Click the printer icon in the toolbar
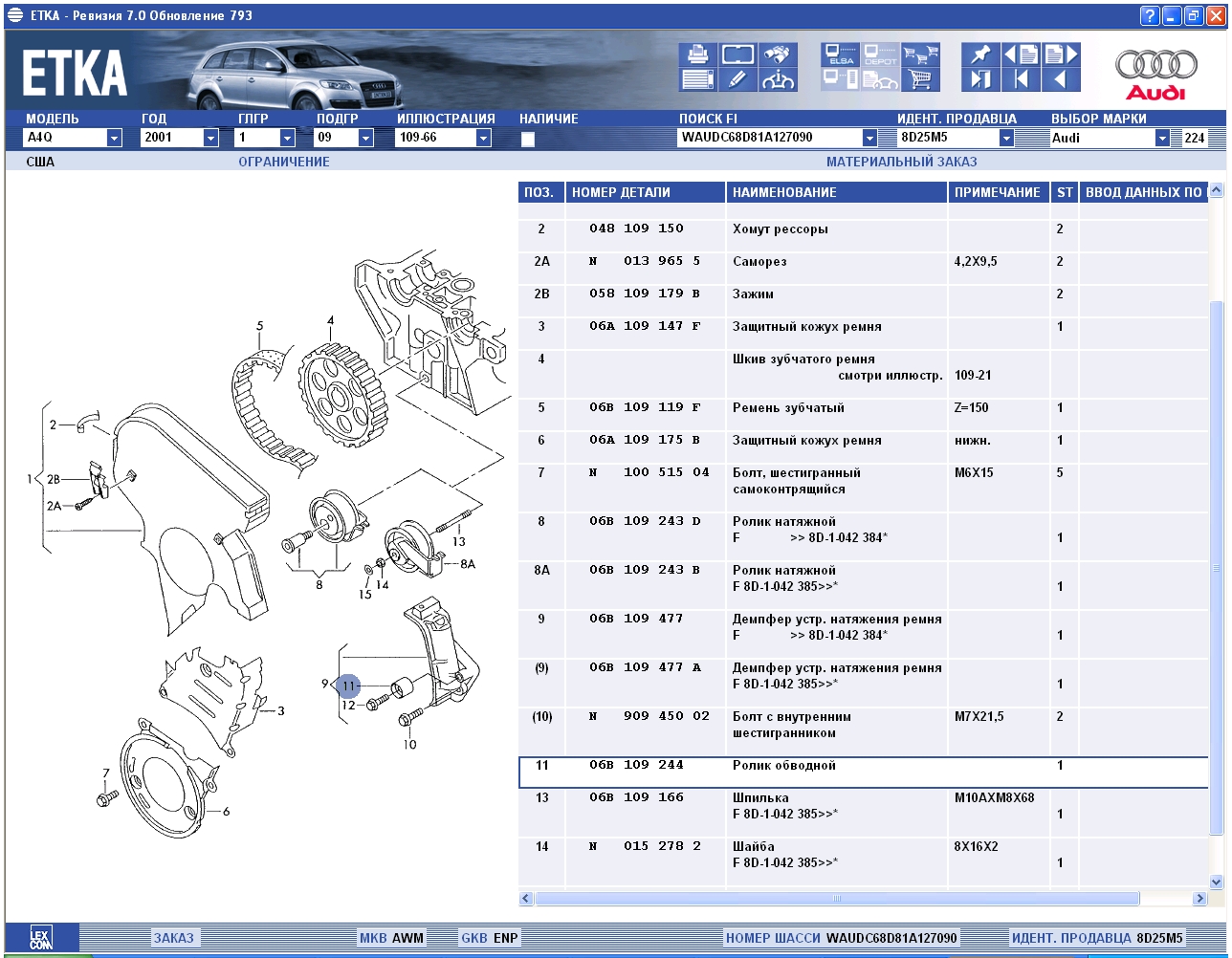Image resolution: width=1232 pixels, height=958 pixels. click(x=697, y=54)
